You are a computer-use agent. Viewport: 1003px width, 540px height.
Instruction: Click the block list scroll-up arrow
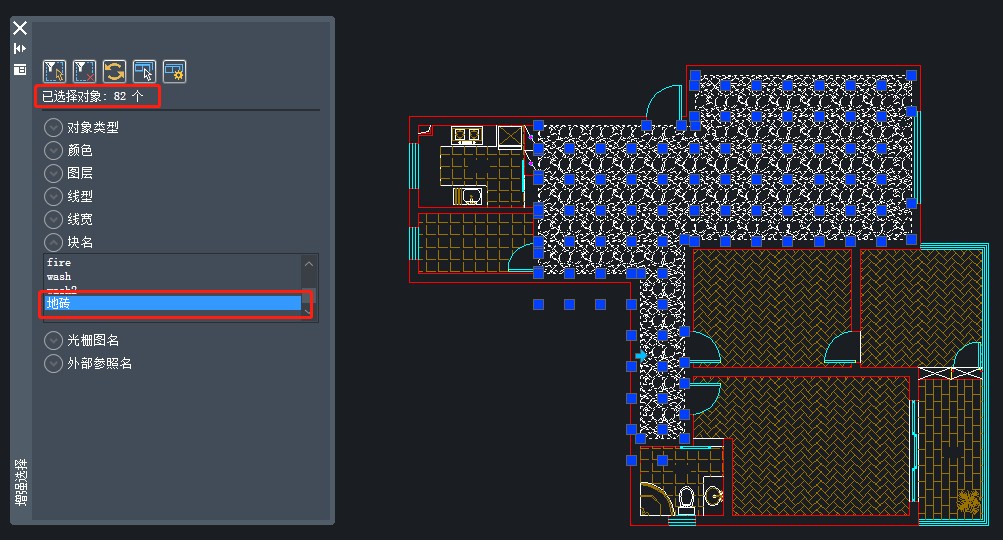[x=309, y=265]
